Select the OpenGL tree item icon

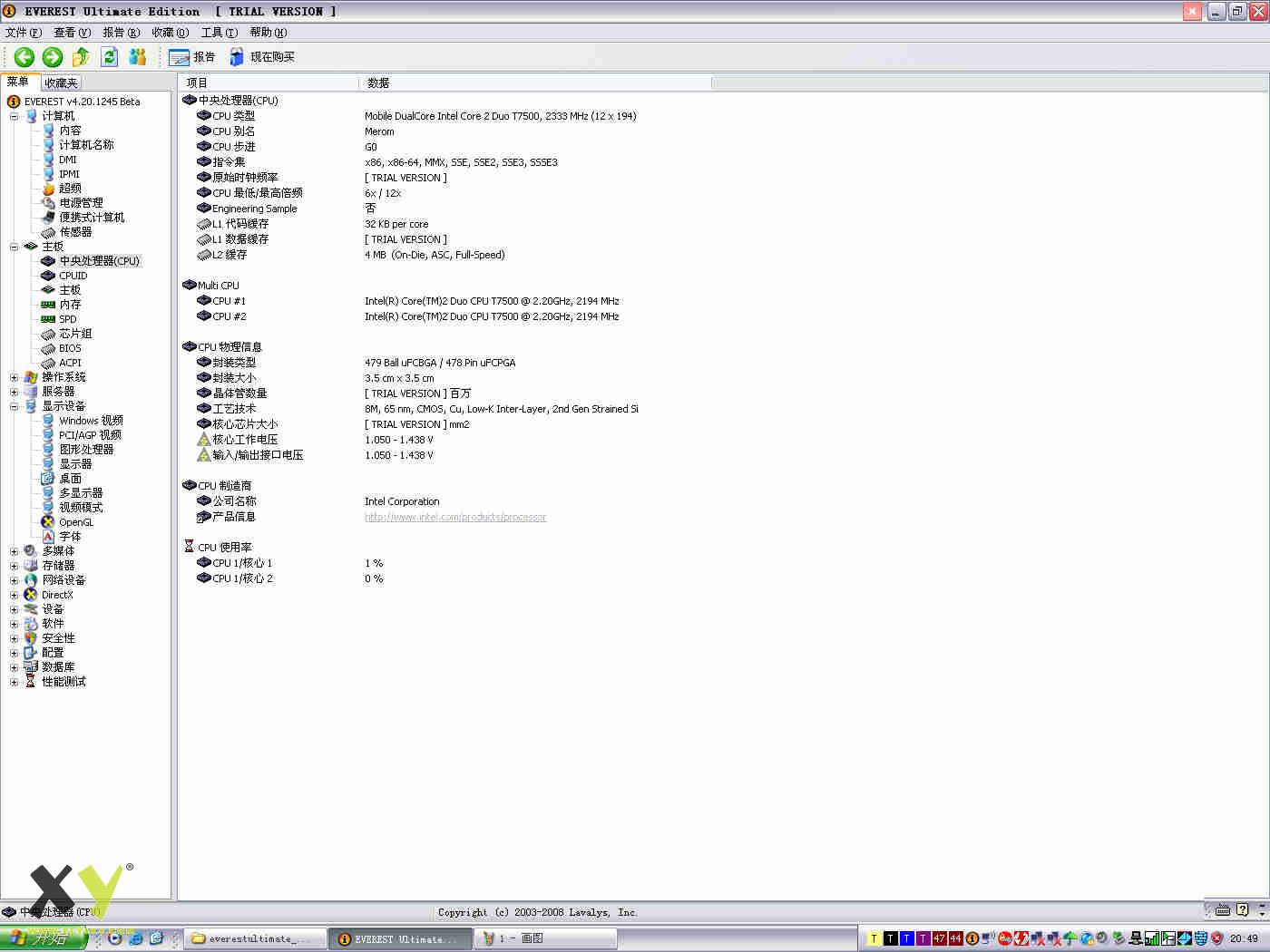tap(49, 522)
